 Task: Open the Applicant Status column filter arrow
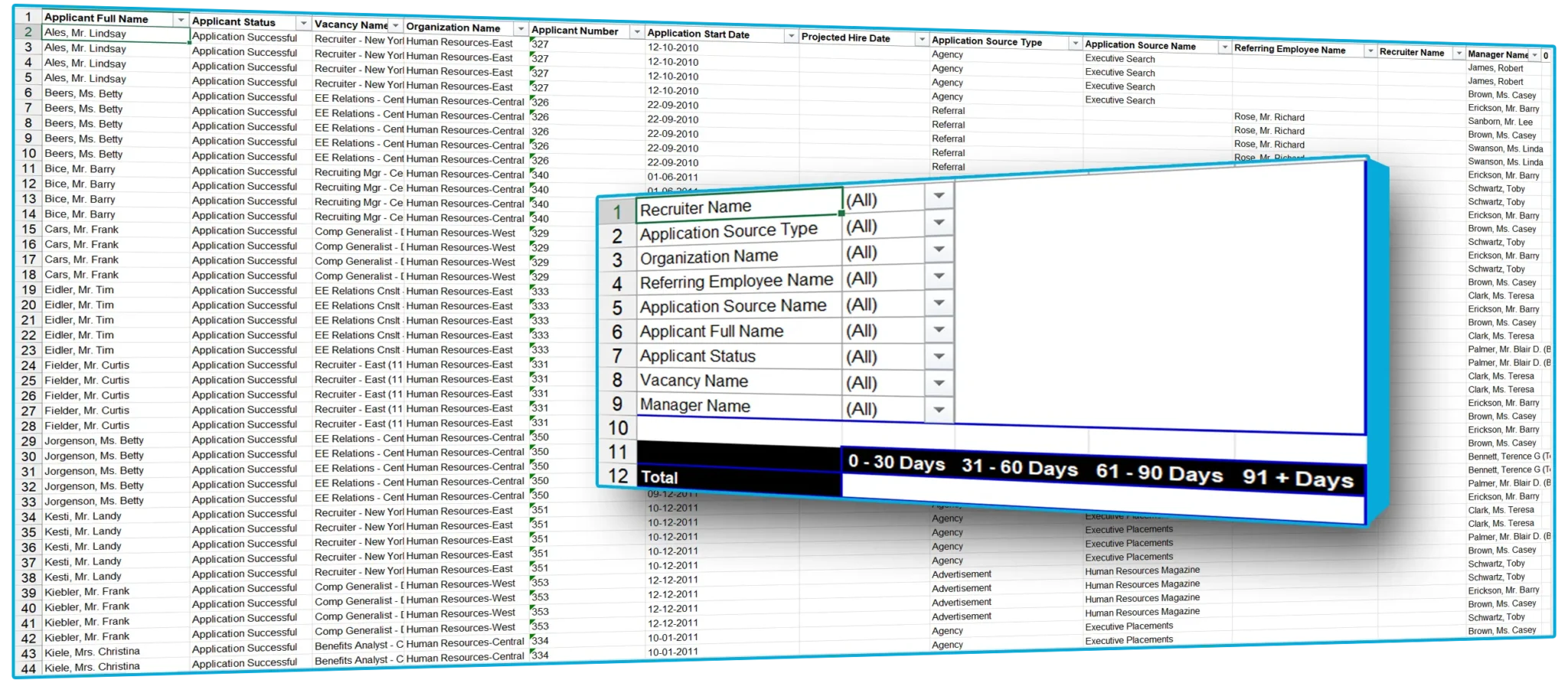point(303,23)
